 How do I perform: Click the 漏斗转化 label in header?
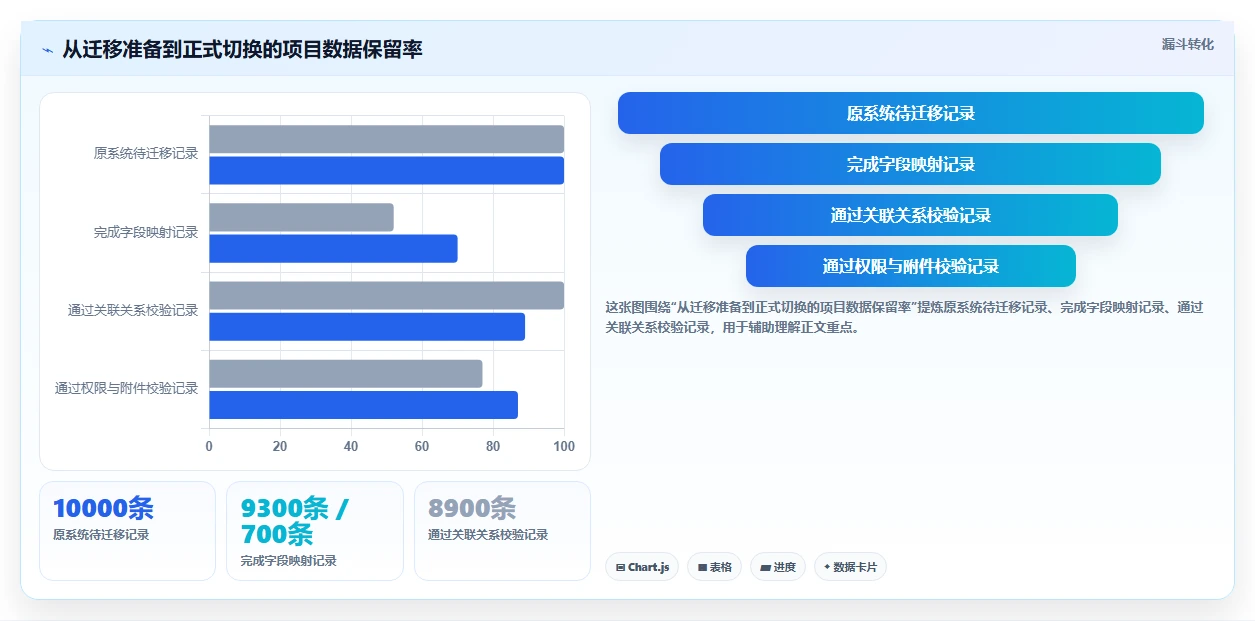(x=1188, y=44)
